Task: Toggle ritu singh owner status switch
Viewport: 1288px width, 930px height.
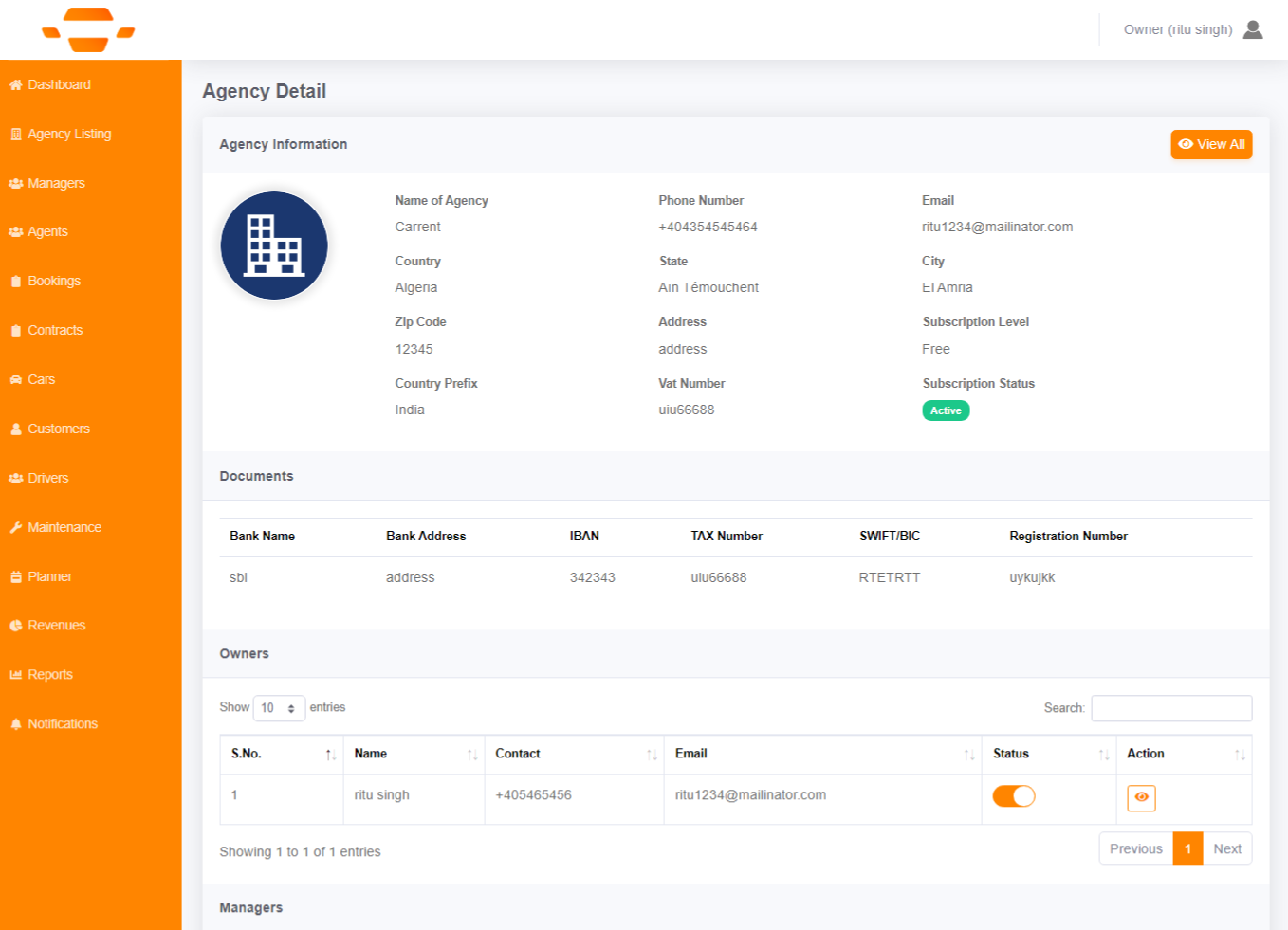Action: click(x=1013, y=796)
